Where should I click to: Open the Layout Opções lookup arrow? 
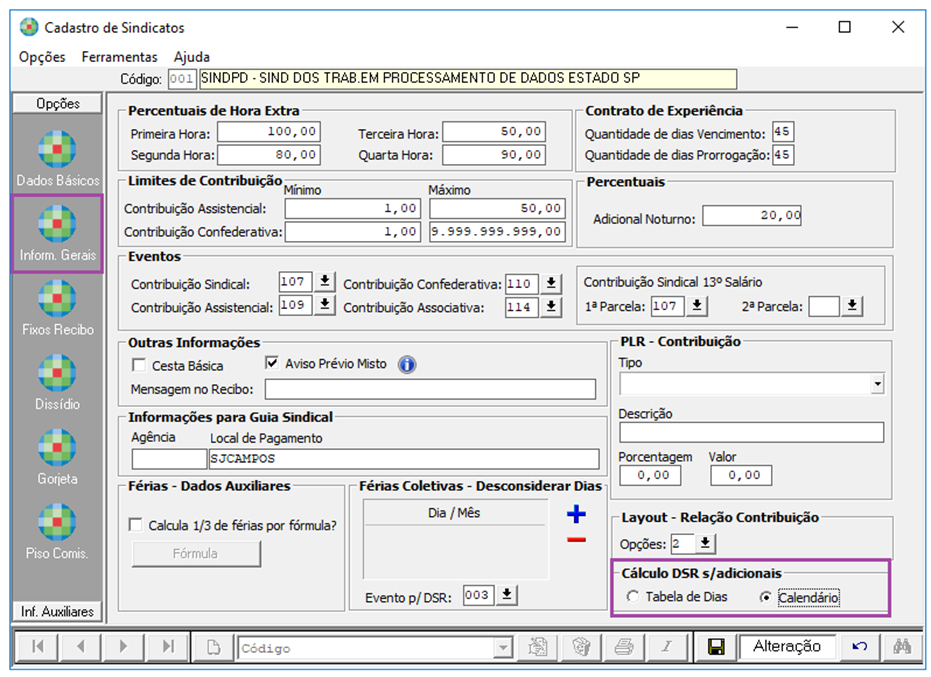coord(705,543)
